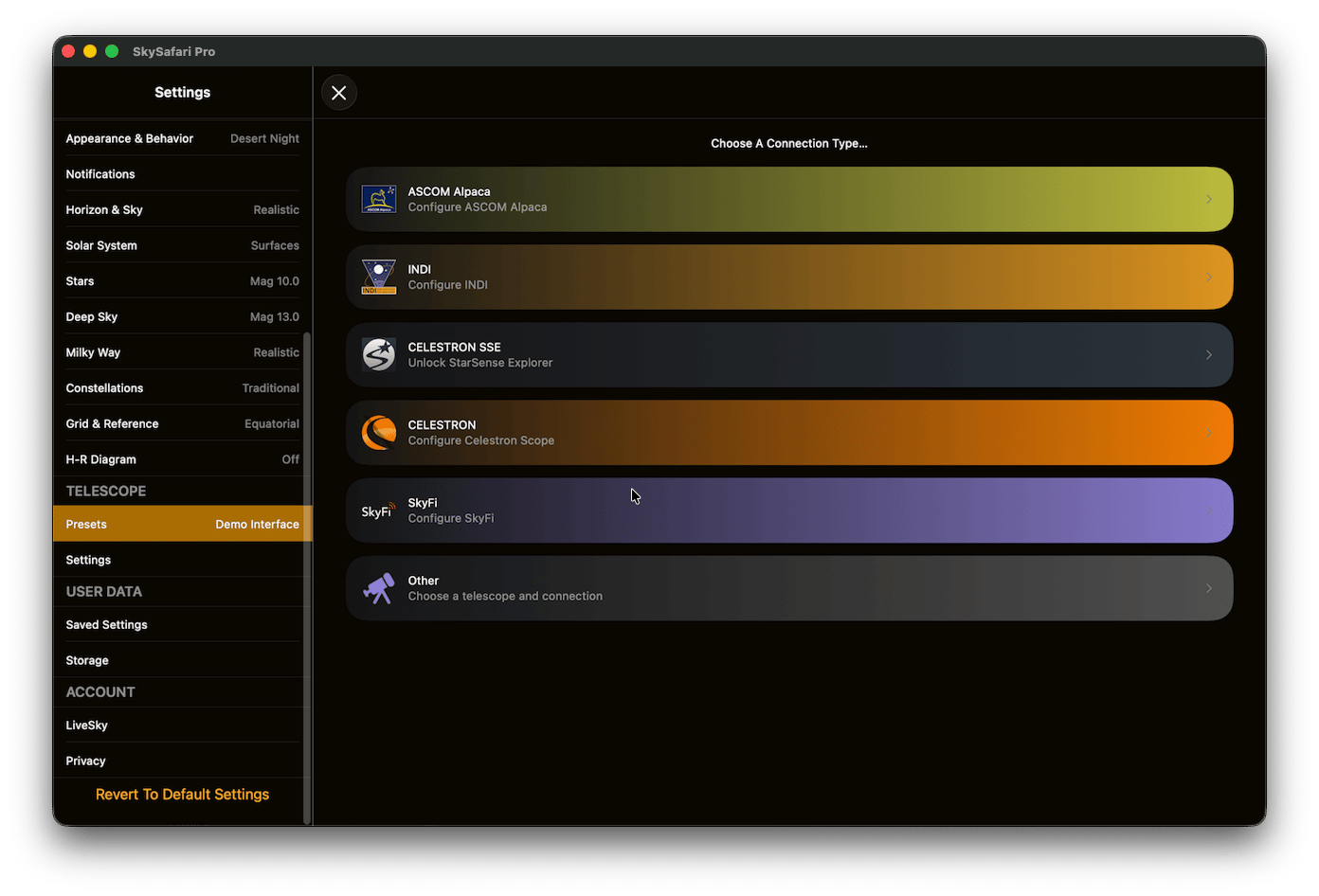
Task: Choose Configure Celestron Scope text
Action: click(481, 440)
